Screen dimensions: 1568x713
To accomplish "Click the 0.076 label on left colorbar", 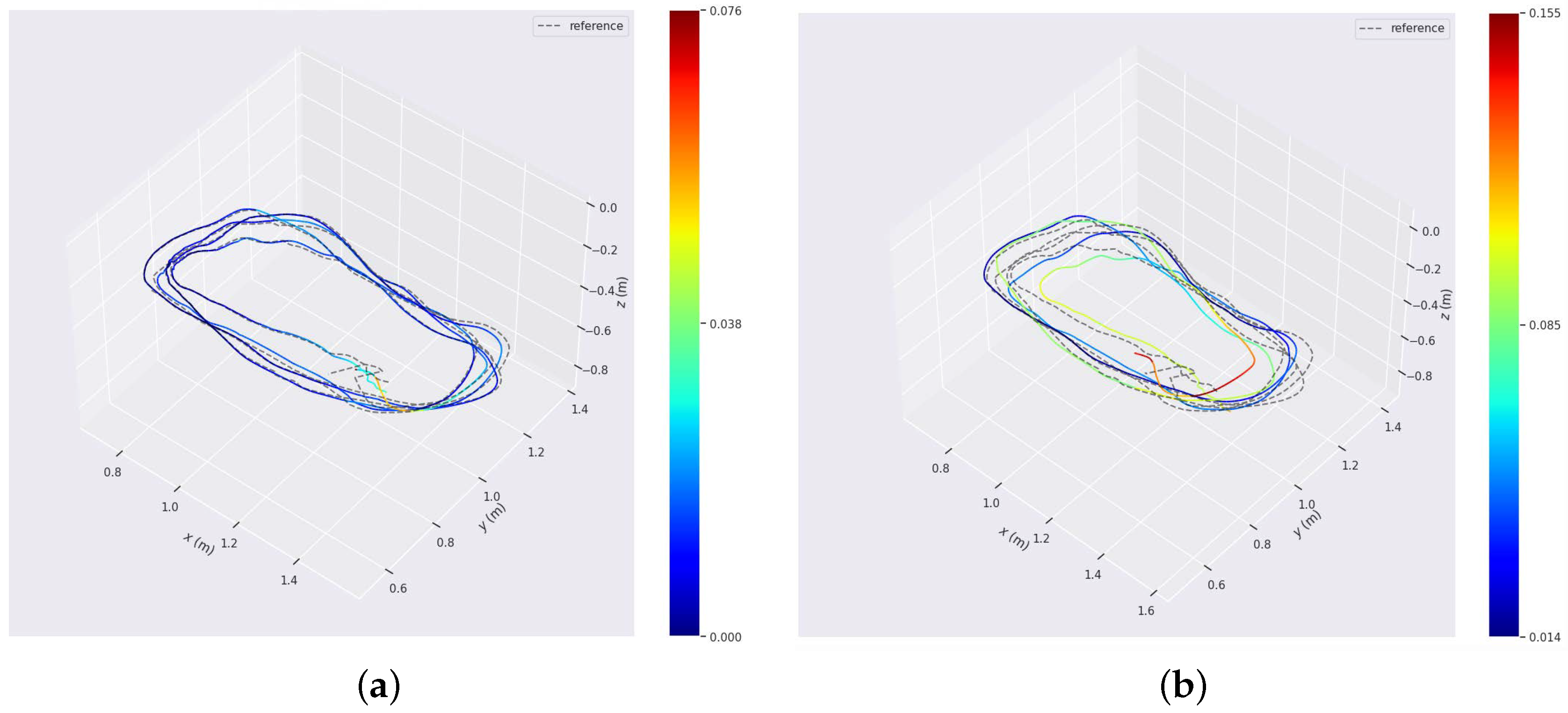I will pos(725,11).
